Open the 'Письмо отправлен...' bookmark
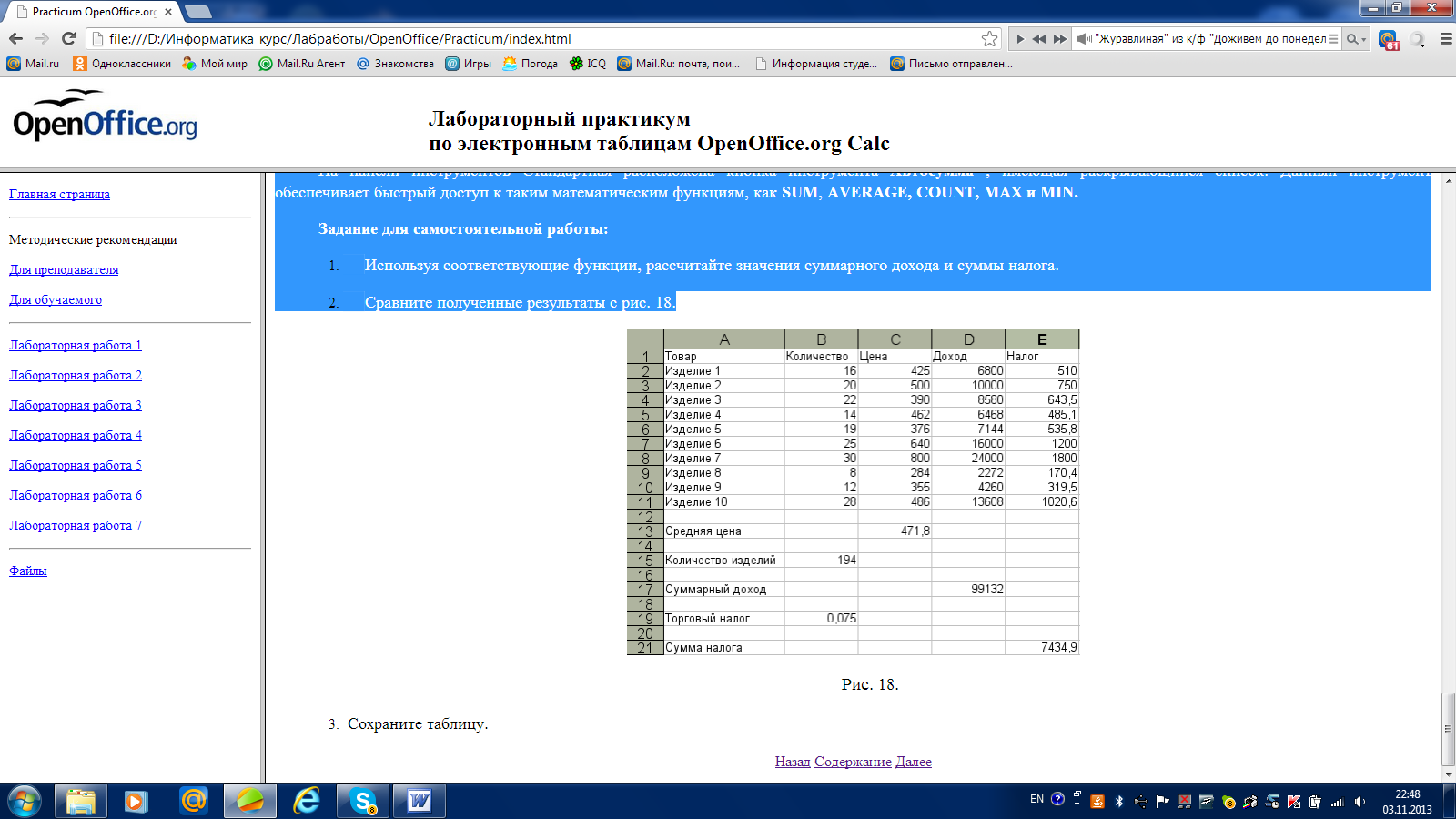Image resolution: width=1456 pixels, height=819 pixels. 951,64
